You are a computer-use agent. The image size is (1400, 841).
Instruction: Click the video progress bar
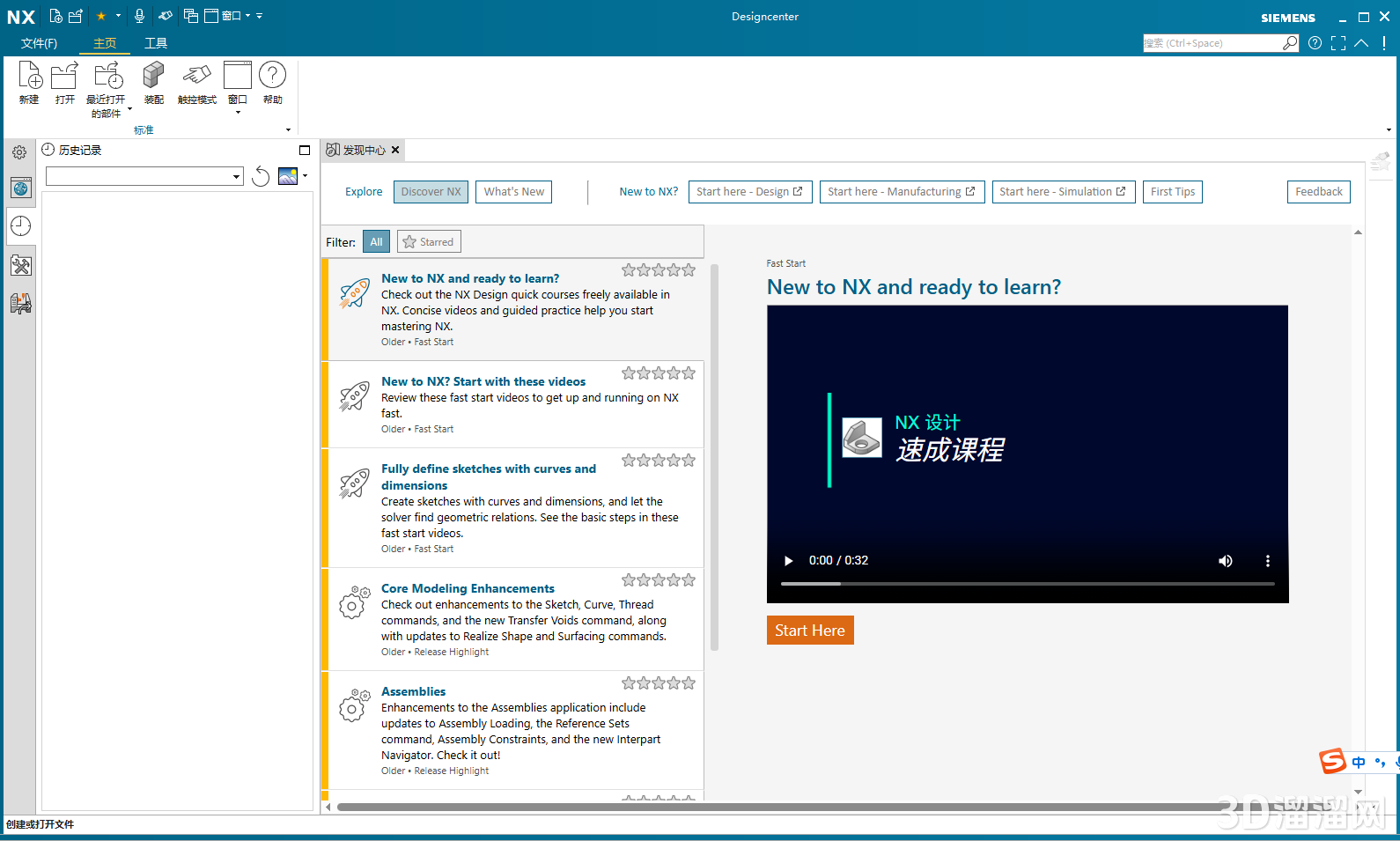[x=1027, y=584]
